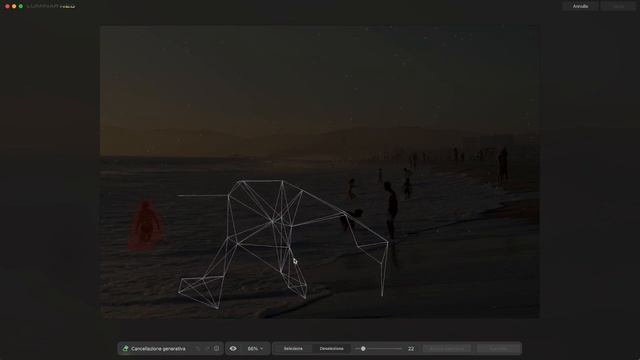Click the info panel icon in toolbar

tap(216, 349)
